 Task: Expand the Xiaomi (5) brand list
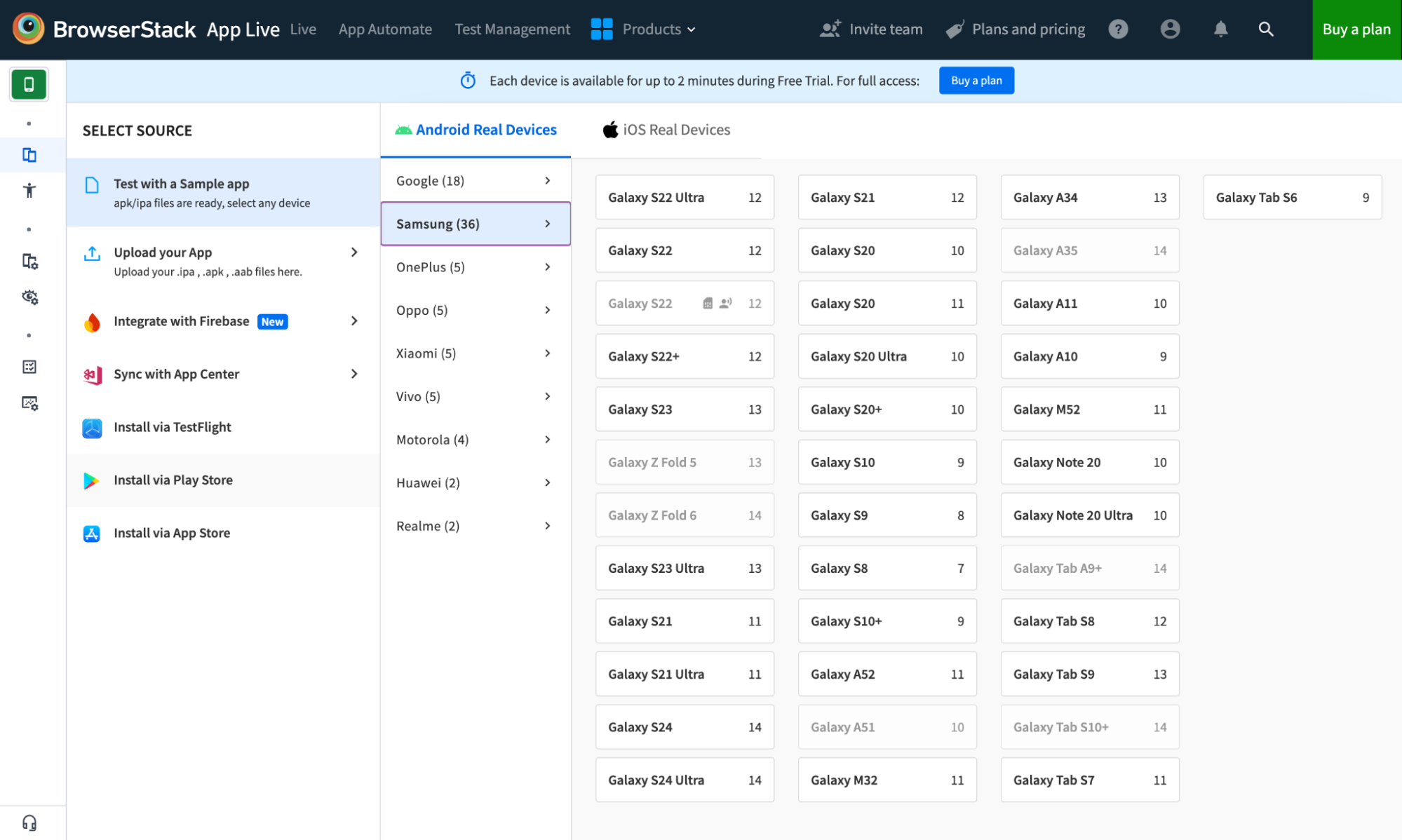(476, 353)
